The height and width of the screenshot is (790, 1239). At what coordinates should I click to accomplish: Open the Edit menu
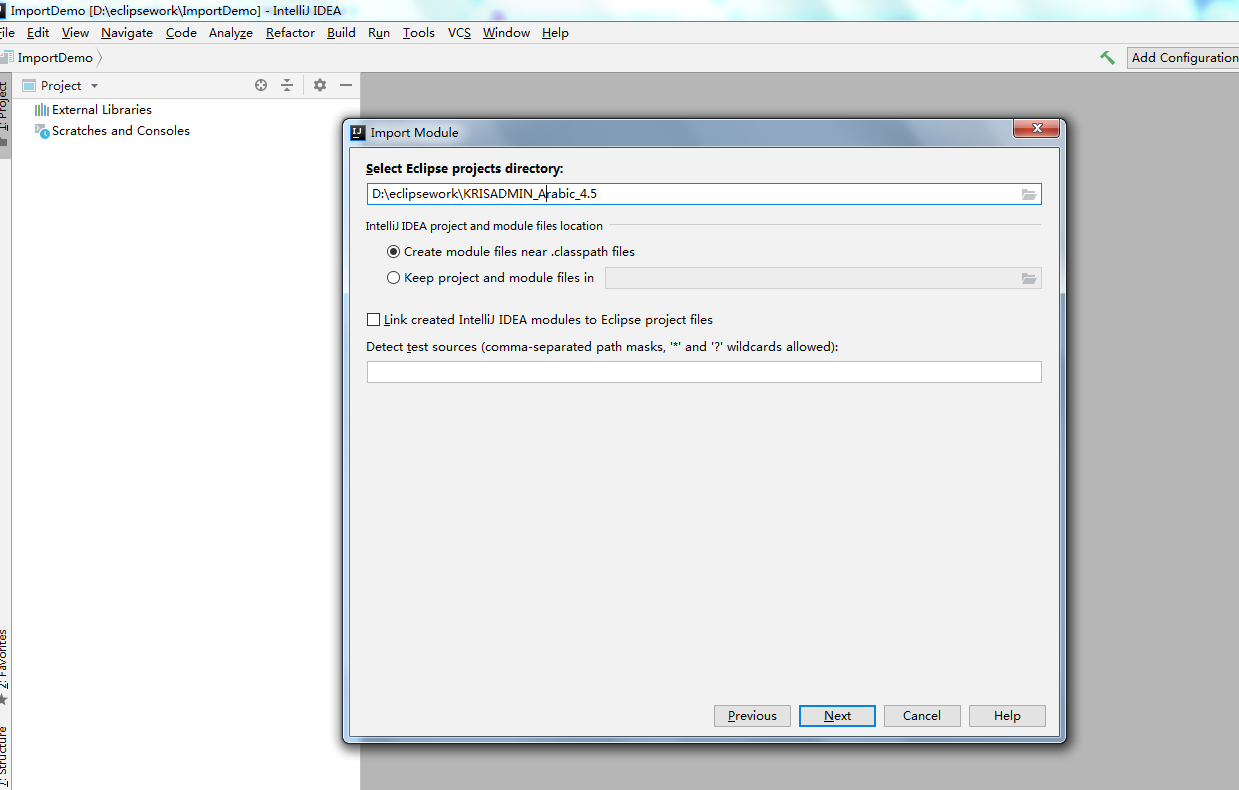click(38, 33)
